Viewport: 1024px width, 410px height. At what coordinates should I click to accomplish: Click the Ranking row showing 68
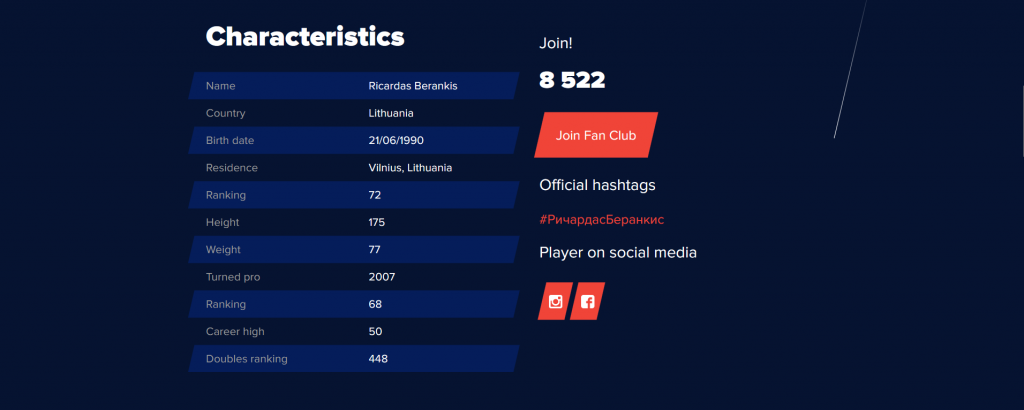click(x=354, y=304)
